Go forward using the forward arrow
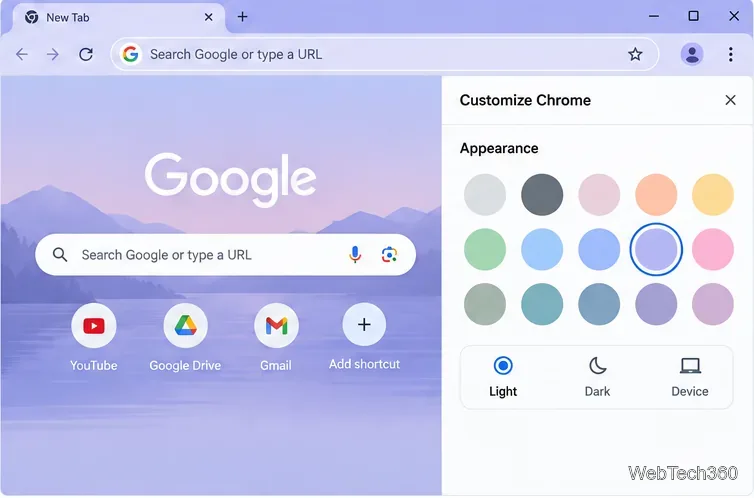Image resolution: width=754 pixels, height=498 pixels. (53, 54)
